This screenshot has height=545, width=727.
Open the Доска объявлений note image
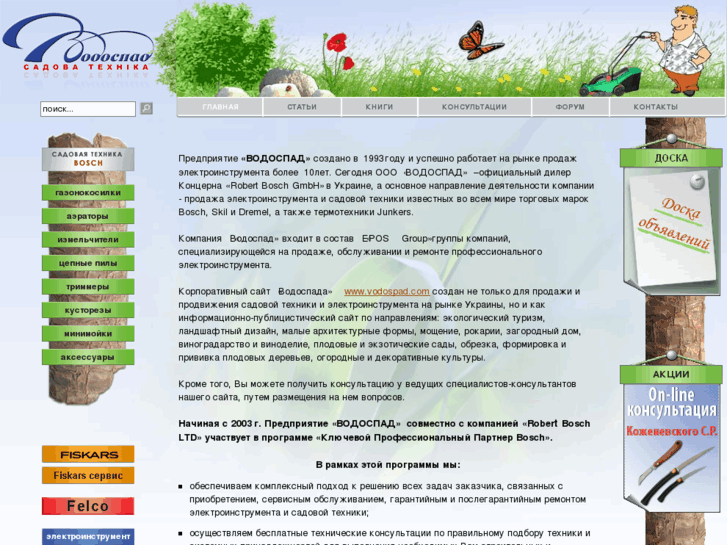(x=671, y=231)
